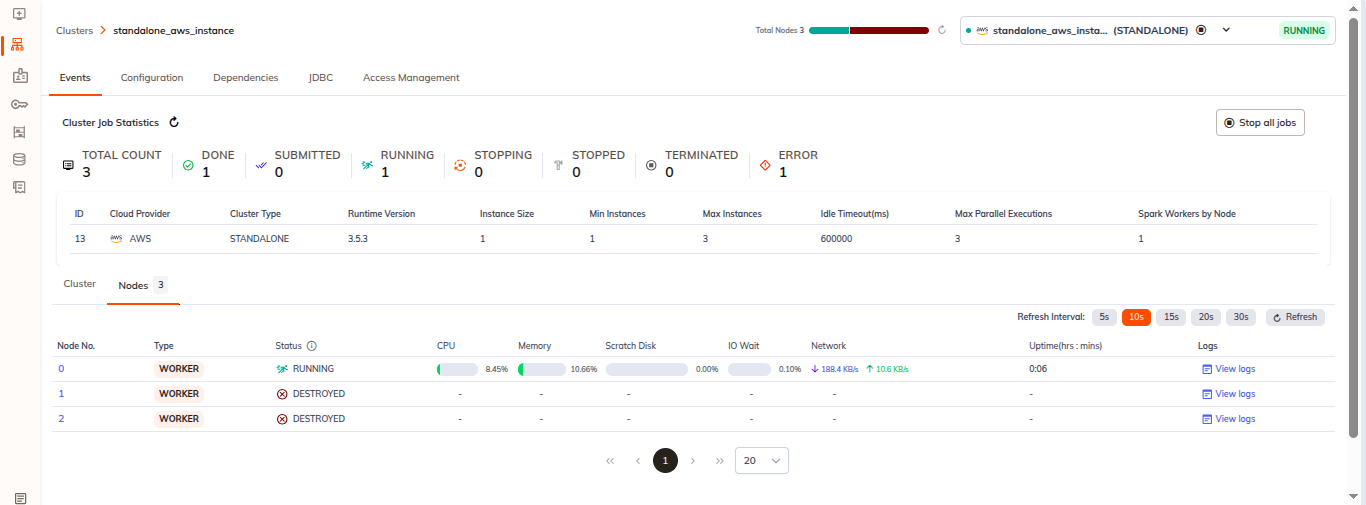Click the running status icon for node 0
Image resolution: width=1366 pixels, height=505 pixels.
coord(282,369)
